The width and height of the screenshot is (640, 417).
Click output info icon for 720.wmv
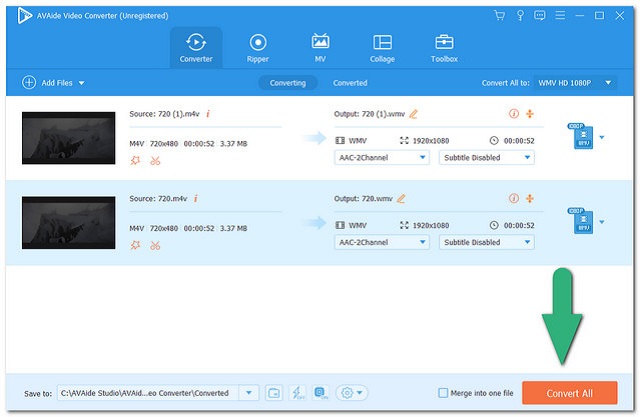[514, 199]
